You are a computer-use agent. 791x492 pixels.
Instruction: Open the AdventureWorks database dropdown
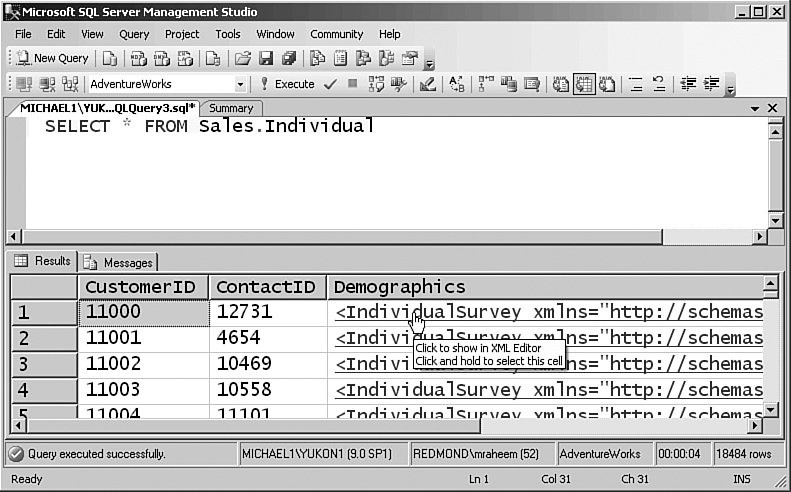[x=241, y=84]
